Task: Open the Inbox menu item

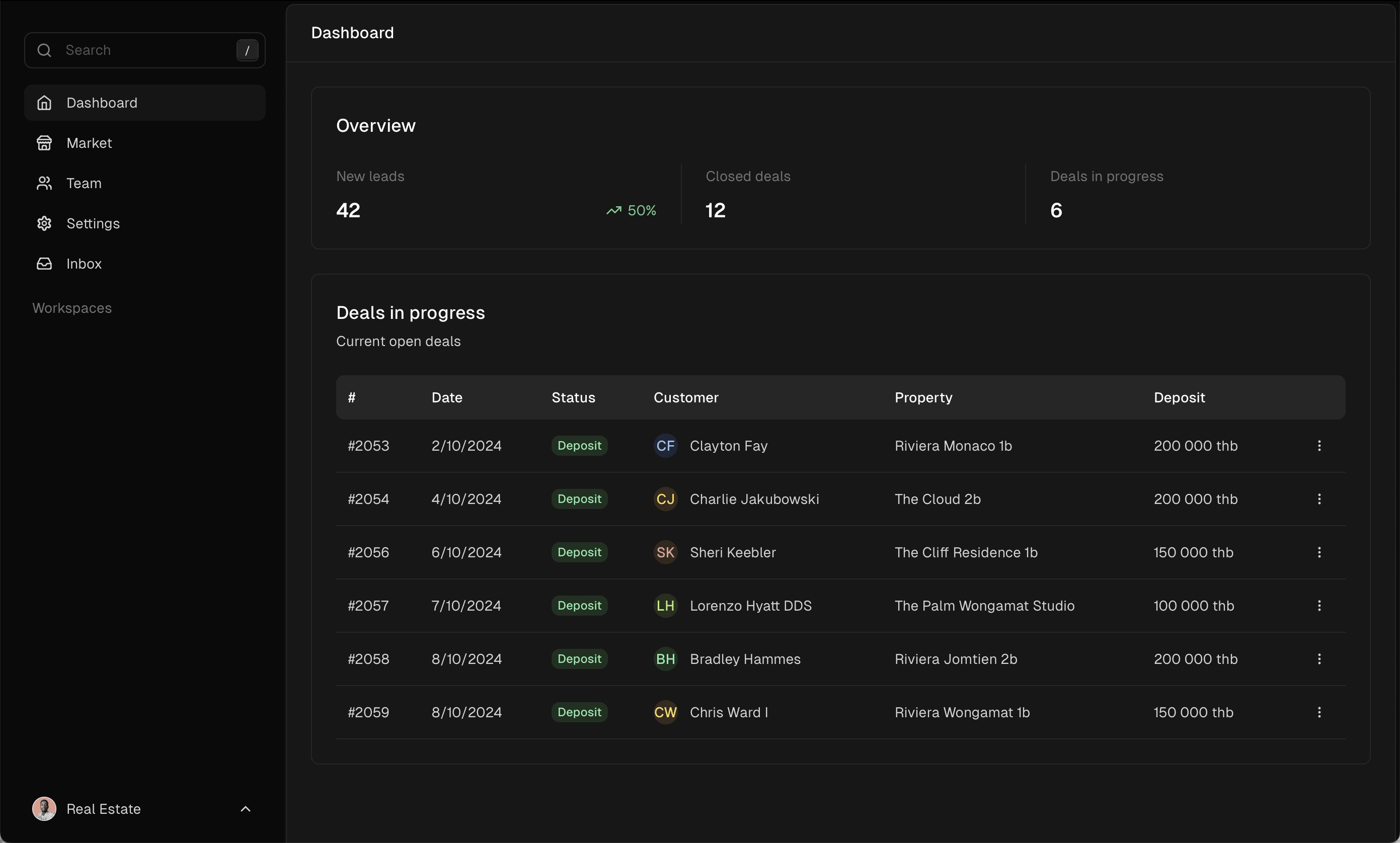Action: coord(84,264)
